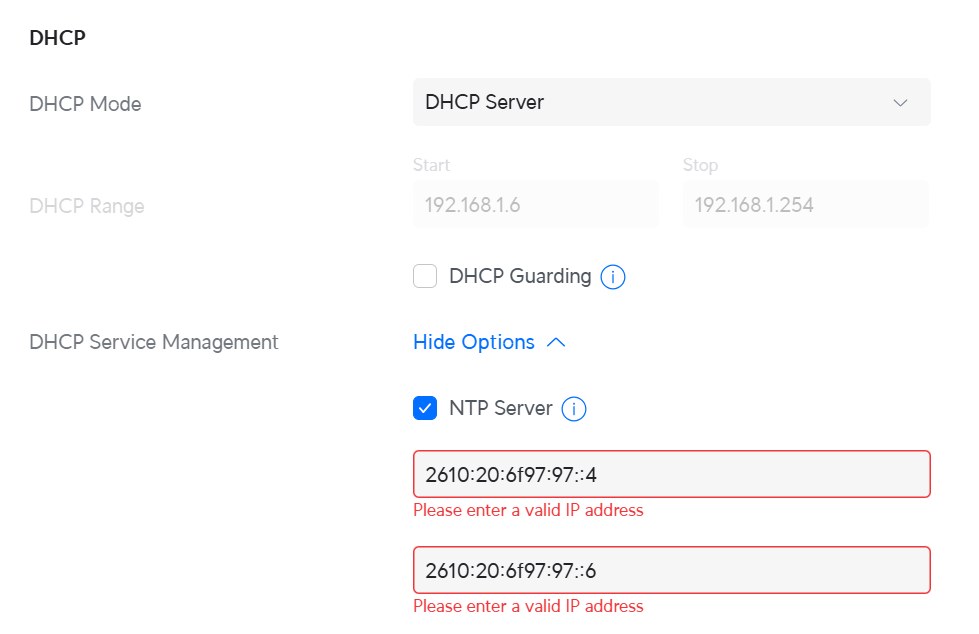Click the DHCP Range Stop field
979x634 pixels.
[x=805, y=205]
